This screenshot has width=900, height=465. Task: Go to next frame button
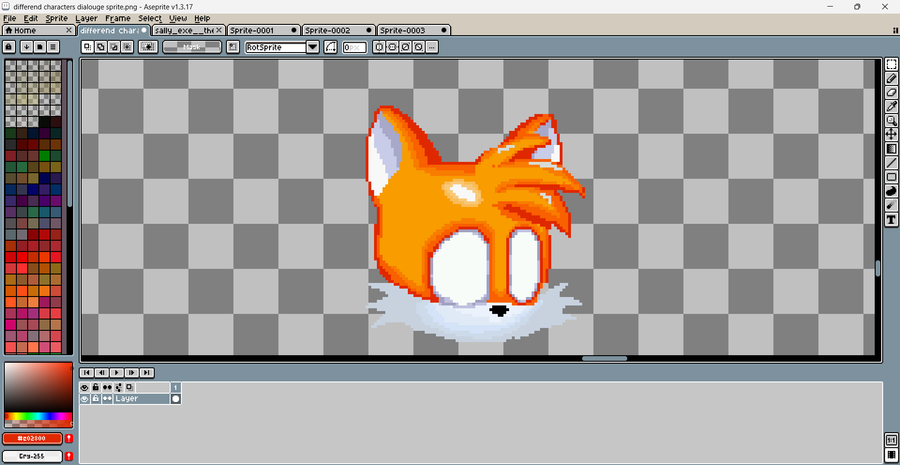(x=132, y=373)
